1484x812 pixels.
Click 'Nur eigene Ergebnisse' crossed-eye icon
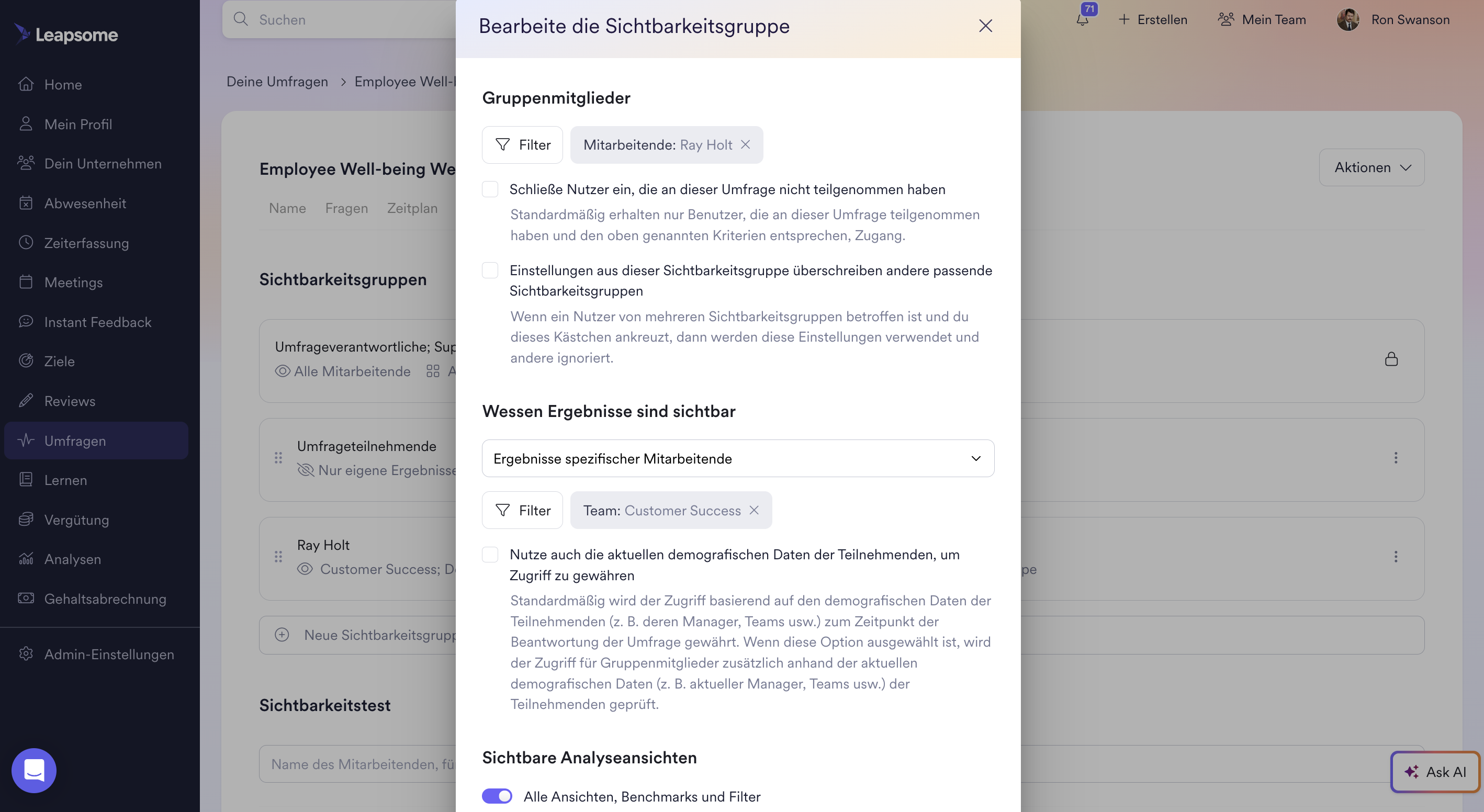tap(305, 470)
